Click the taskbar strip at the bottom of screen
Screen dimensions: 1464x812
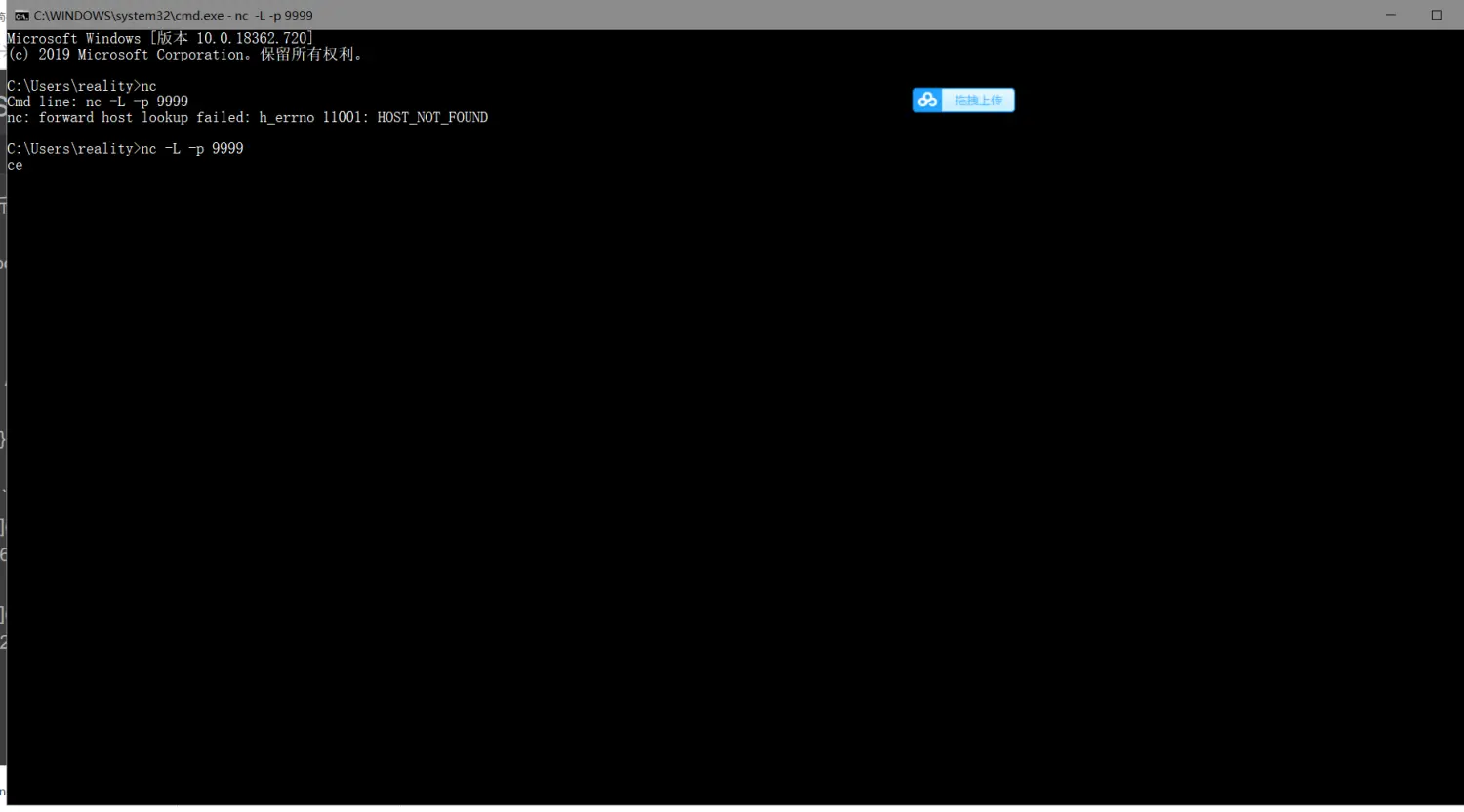tap(732, 808)
